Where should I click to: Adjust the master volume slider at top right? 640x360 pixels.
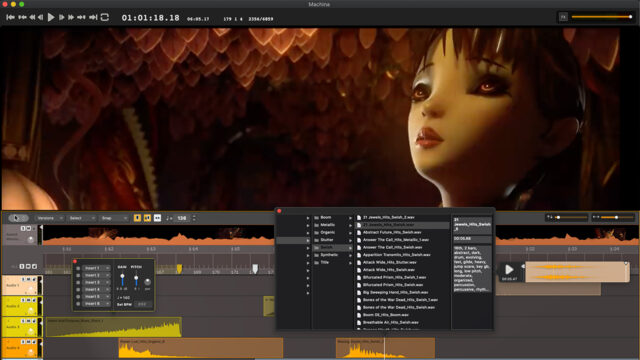point(602,17)
